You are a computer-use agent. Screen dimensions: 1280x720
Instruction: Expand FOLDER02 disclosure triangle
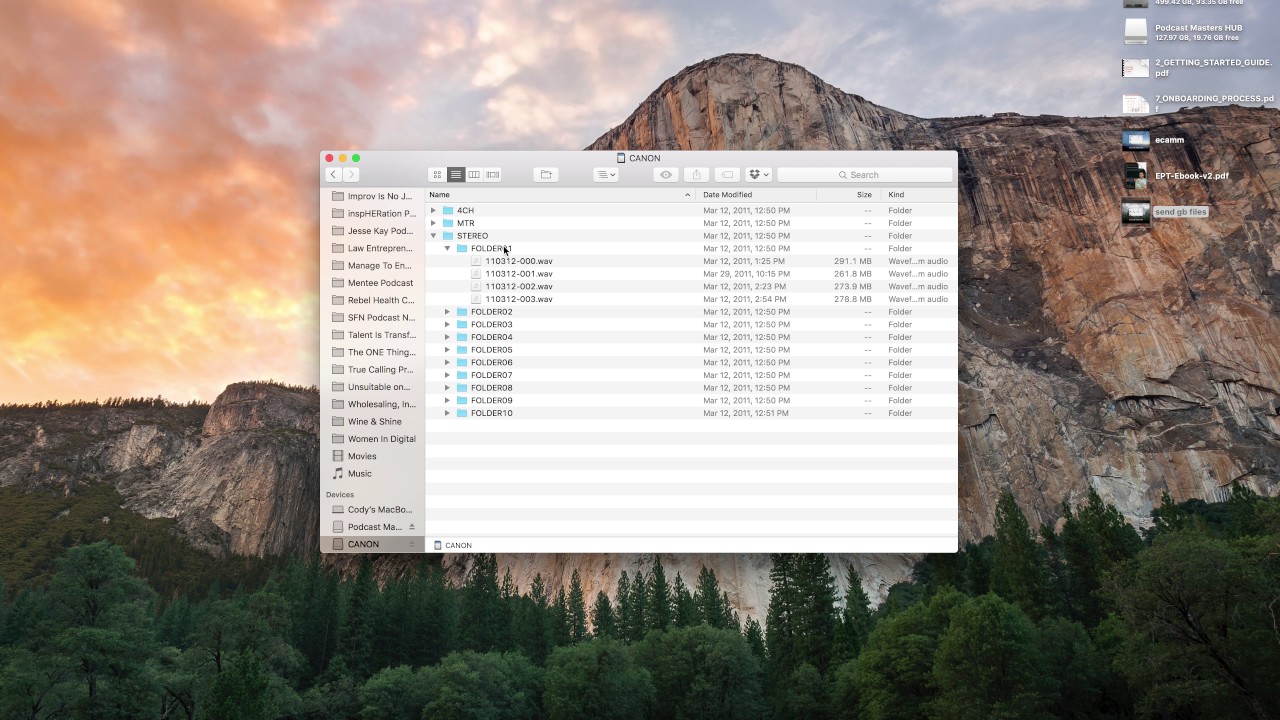[x=447, y=312]
